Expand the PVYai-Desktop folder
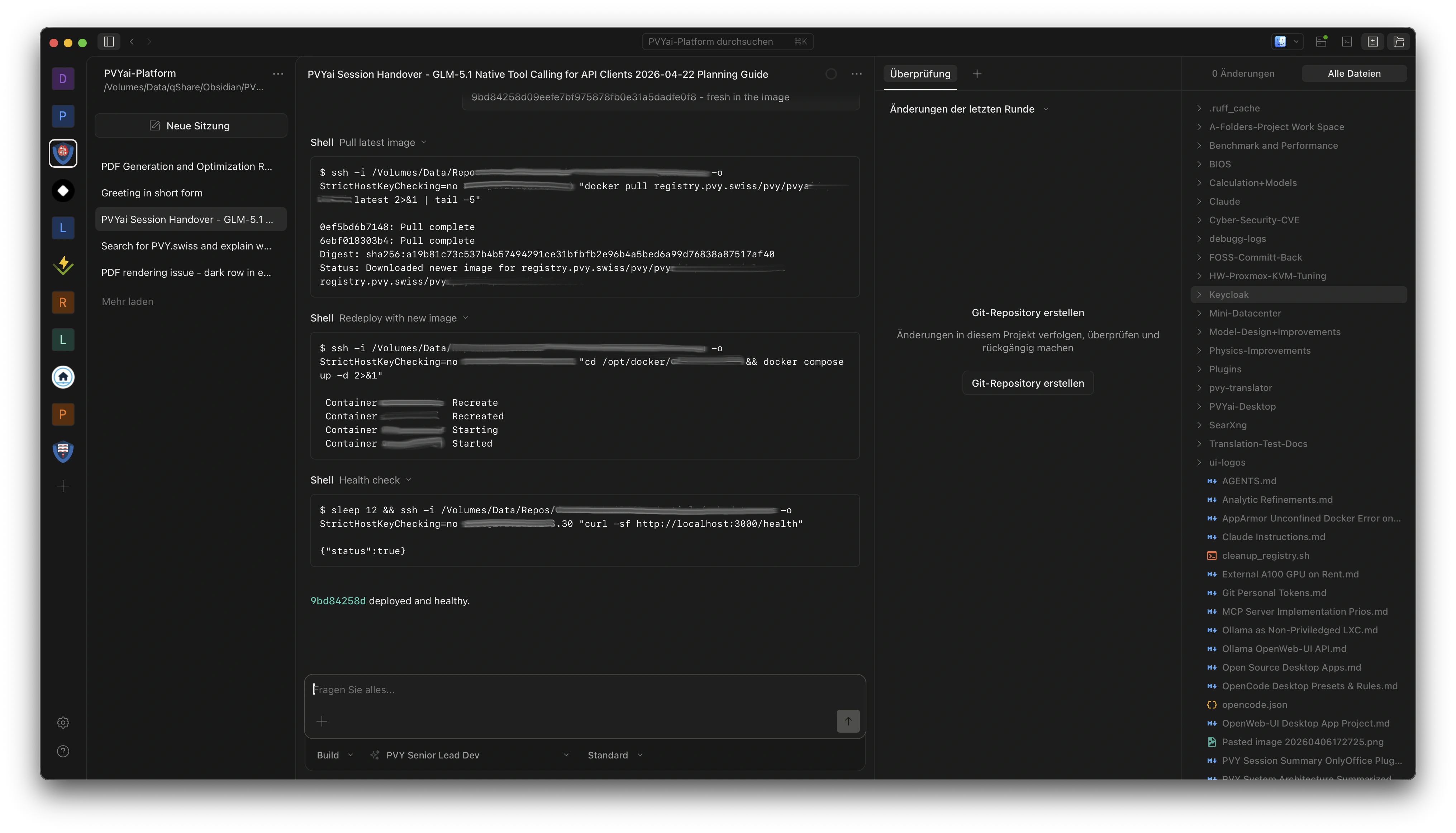The image size is (1456, 833). click(1299, 406)
